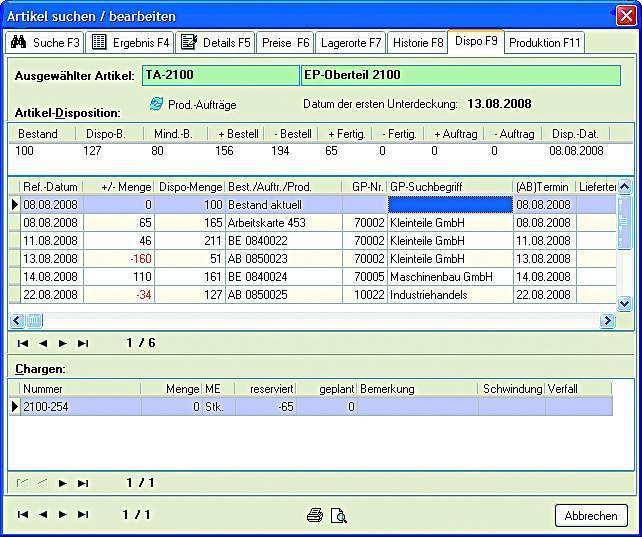Click the empty highlighted GP-Suchbegriff cell
Viewport: 642px width, 537px height.
pos(450,204)
